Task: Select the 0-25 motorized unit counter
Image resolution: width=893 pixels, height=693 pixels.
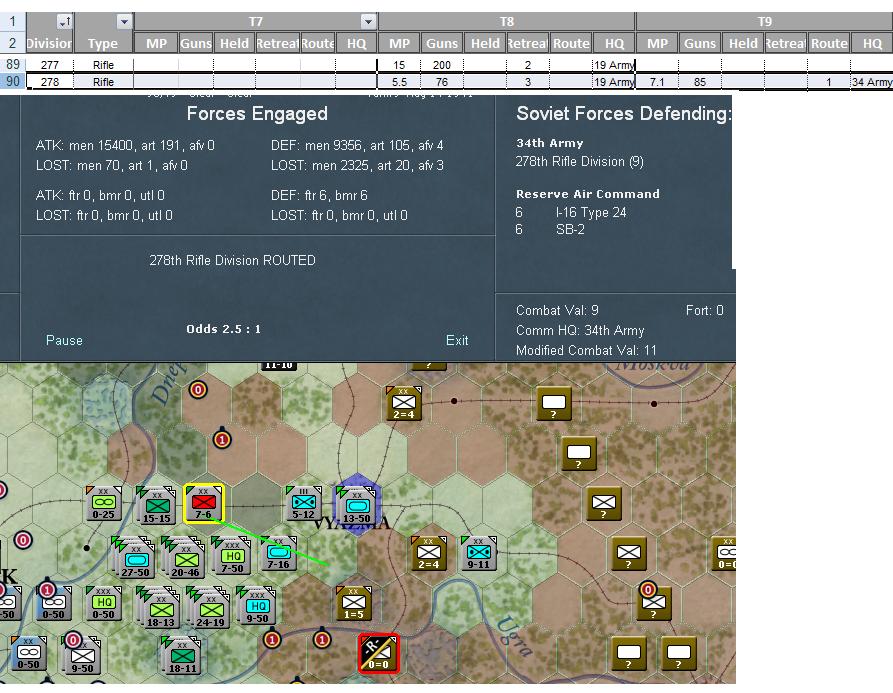Action: click(x=104, y=503)
